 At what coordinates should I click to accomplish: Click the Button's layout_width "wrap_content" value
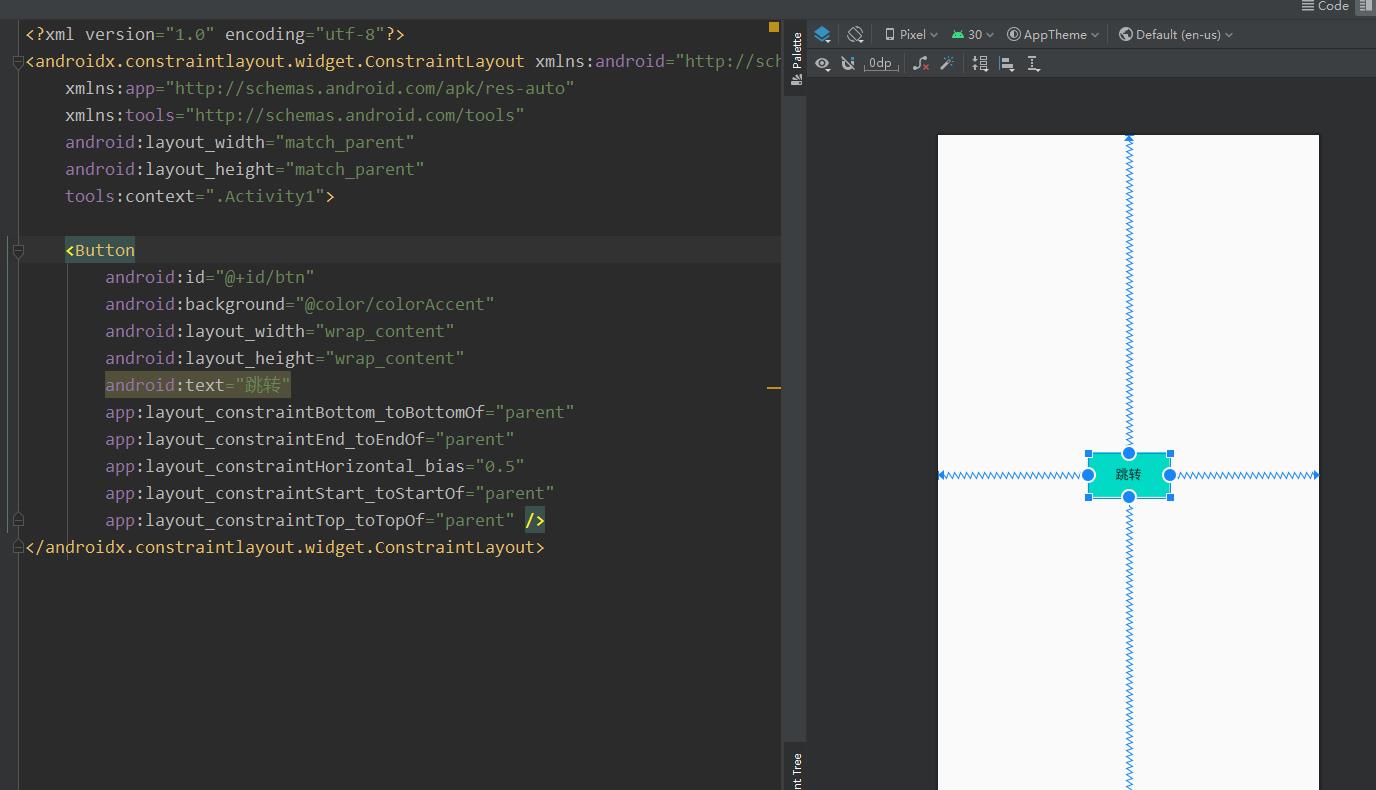click(x=385, y=331)
